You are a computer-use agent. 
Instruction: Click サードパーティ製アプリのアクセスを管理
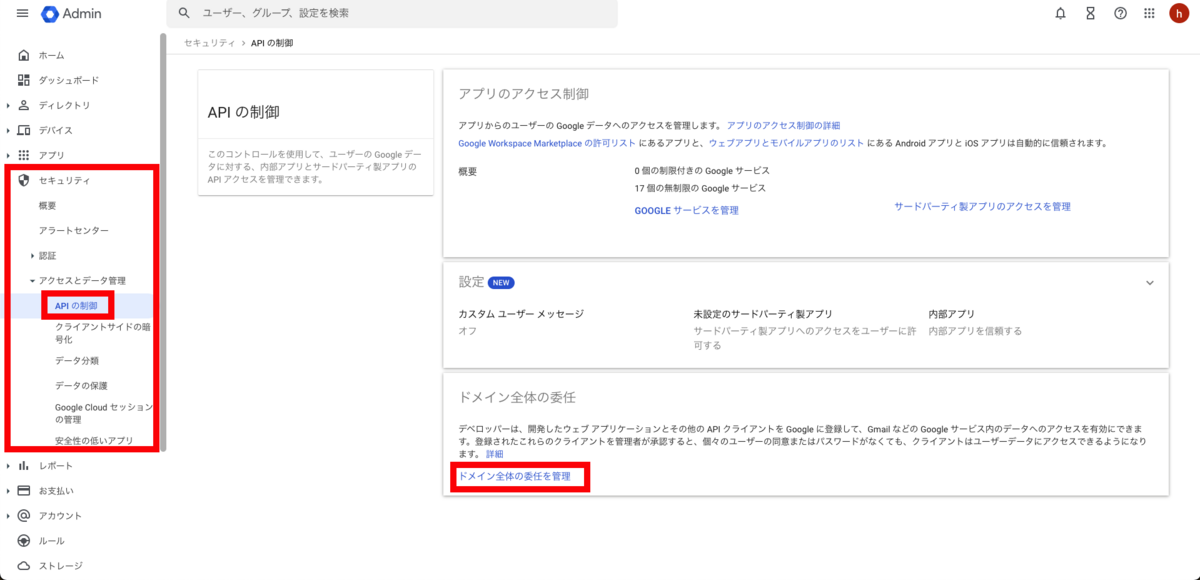982,206
